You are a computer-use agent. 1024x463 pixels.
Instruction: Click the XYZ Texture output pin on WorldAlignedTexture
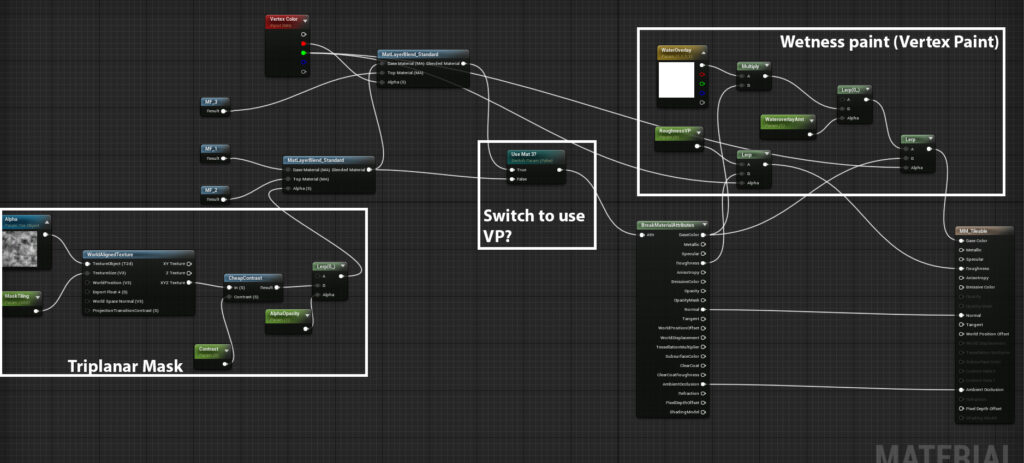pos(190,283)
